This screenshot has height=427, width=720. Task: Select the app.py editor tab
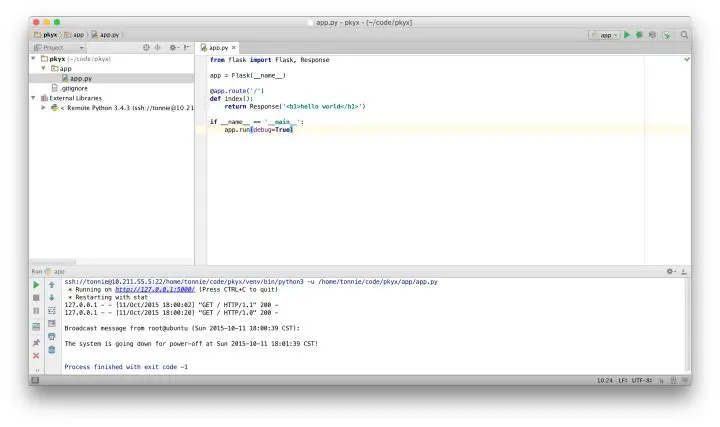point(218,48)
